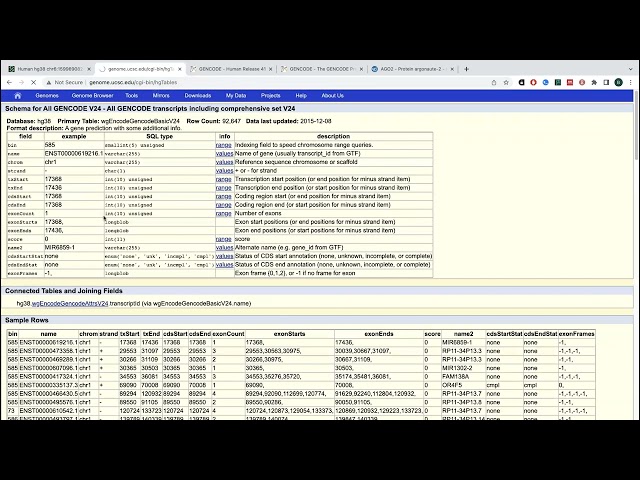Screen dimensions: 640x480
Task: Click range link for cdsEnd field
Action: tap(224, 205)
